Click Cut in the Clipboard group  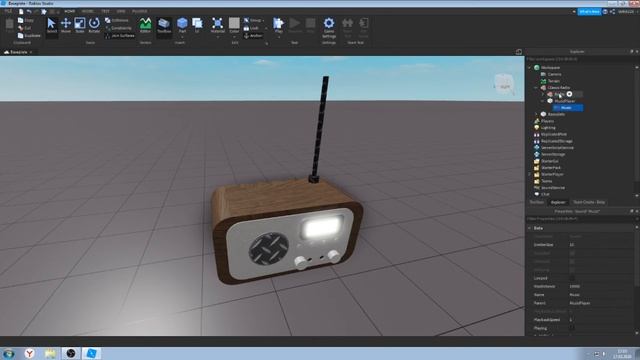coord(24,28)
